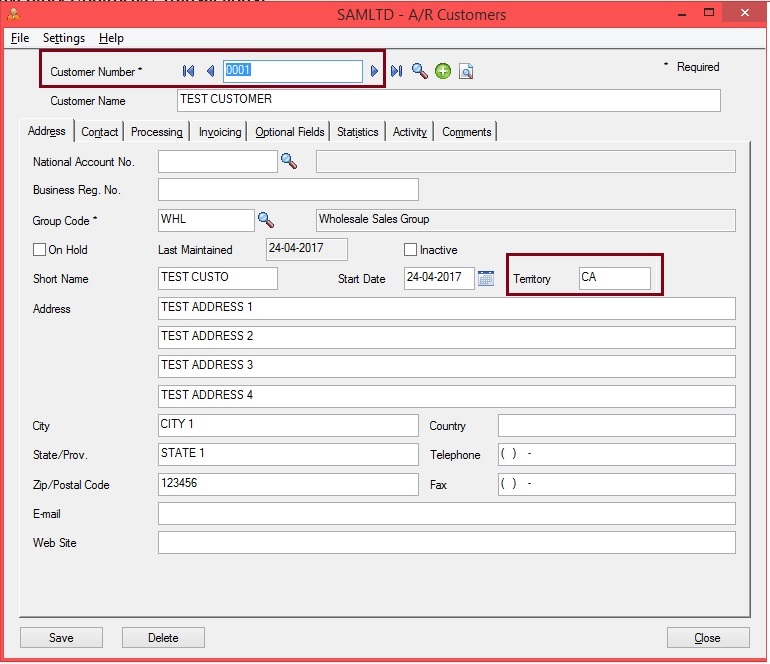Click the City field
Image resolution: width=770 pixels, height=664 pixels.
[288, 425]
